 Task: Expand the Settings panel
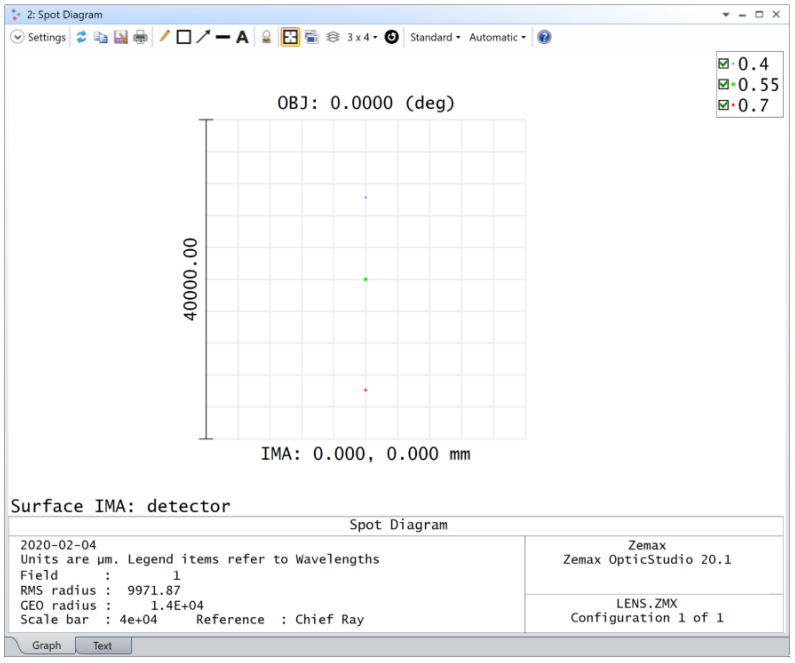(x=38, y=37)
